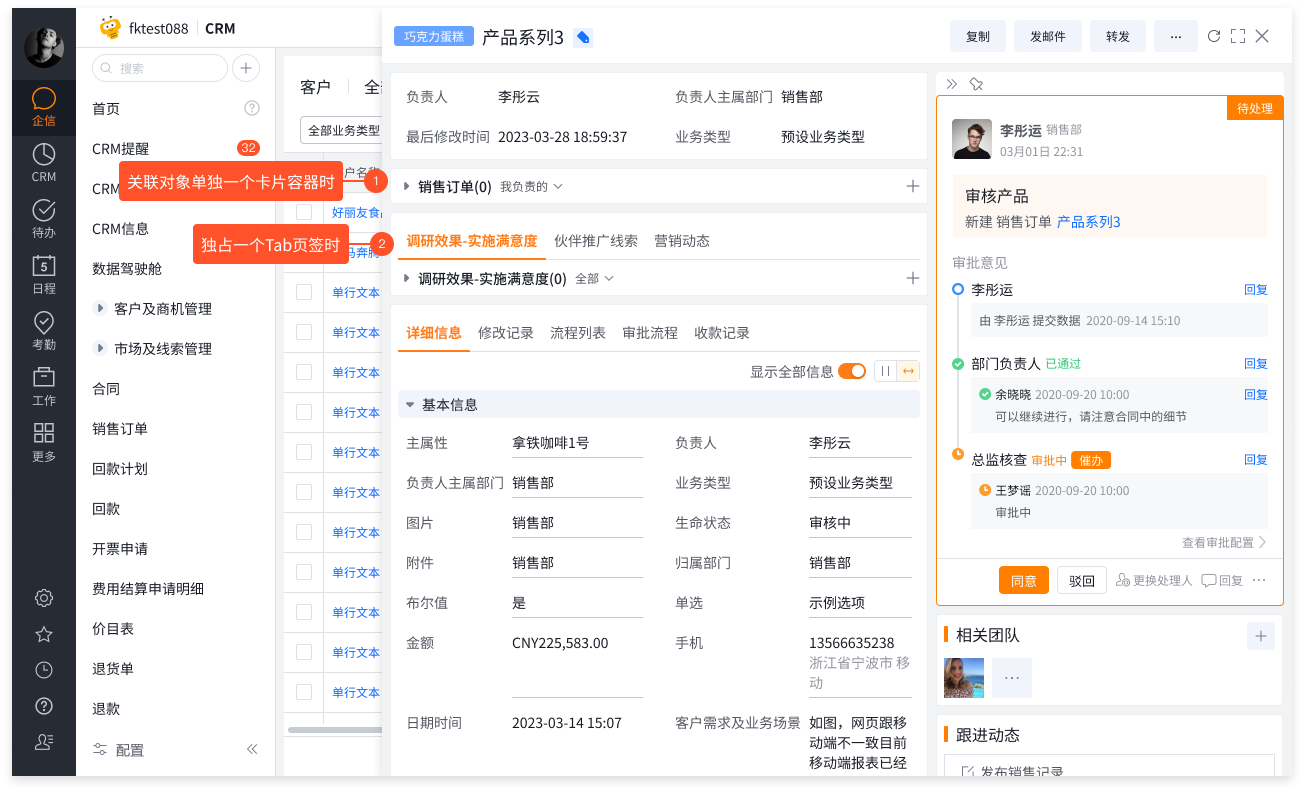The height and width of the screenshot is (792, 1304).
Task: Open history clock icon in sidebar
Action: click(44, 670)
